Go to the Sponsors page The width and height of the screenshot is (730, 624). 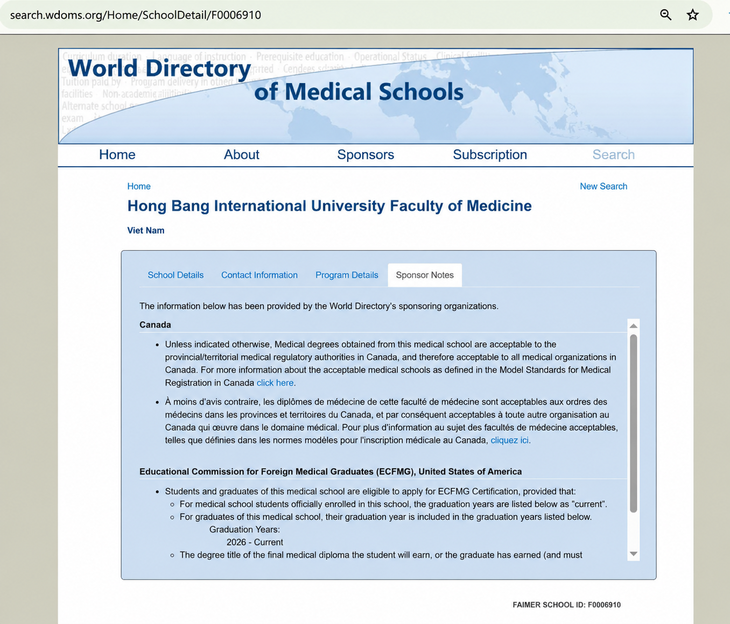pyautogui.click(x=365, y=155)
